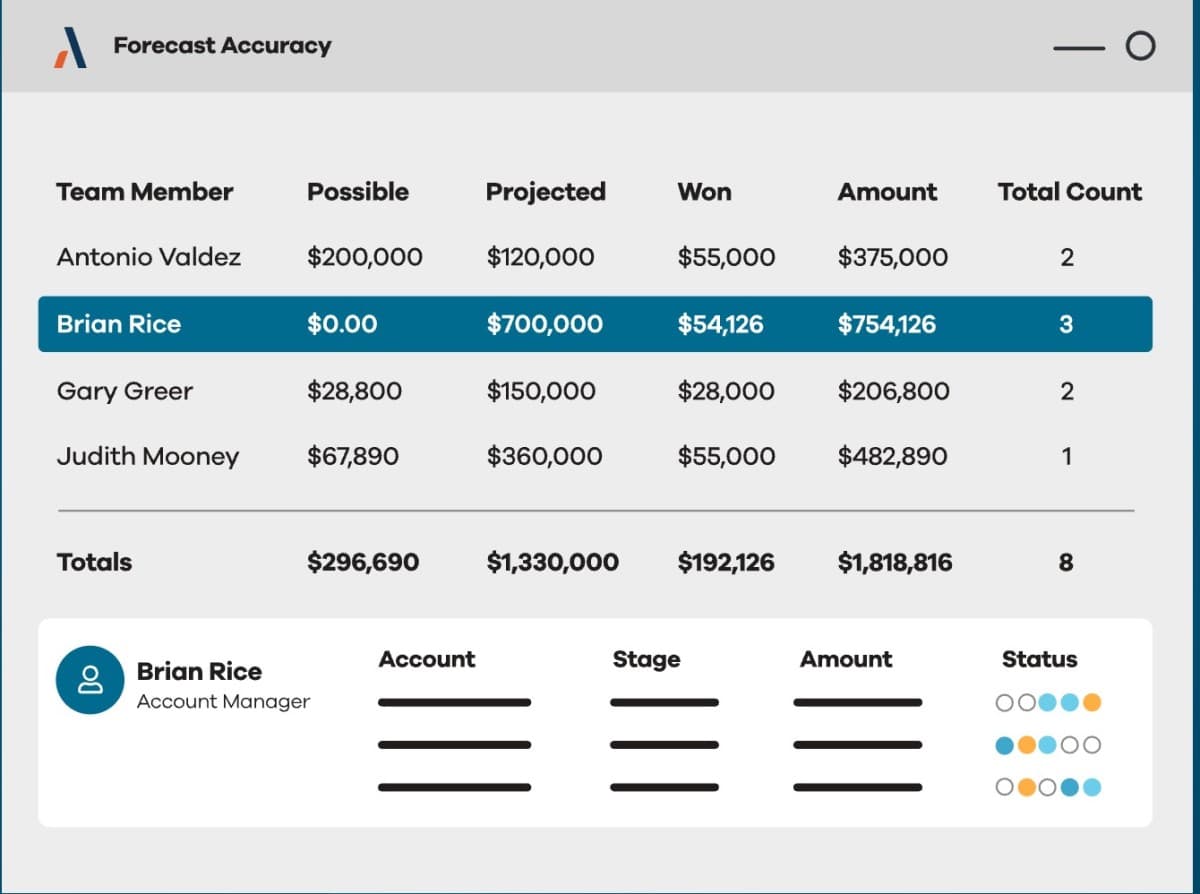Click first blue dot in second status row
Screen dimensions: 1200x894
point(1005,745)
